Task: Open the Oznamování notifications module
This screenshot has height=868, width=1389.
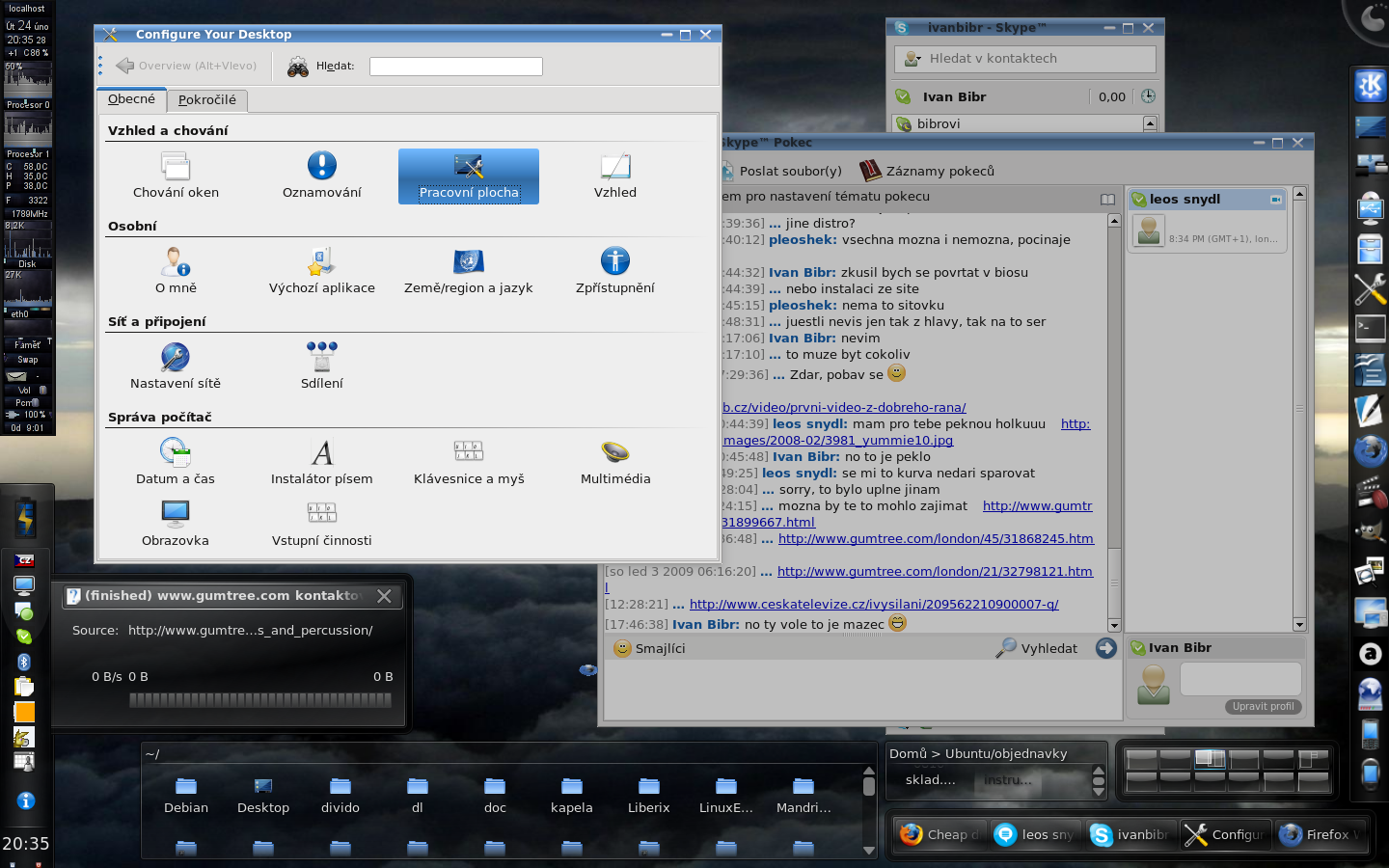Action: 322,176
